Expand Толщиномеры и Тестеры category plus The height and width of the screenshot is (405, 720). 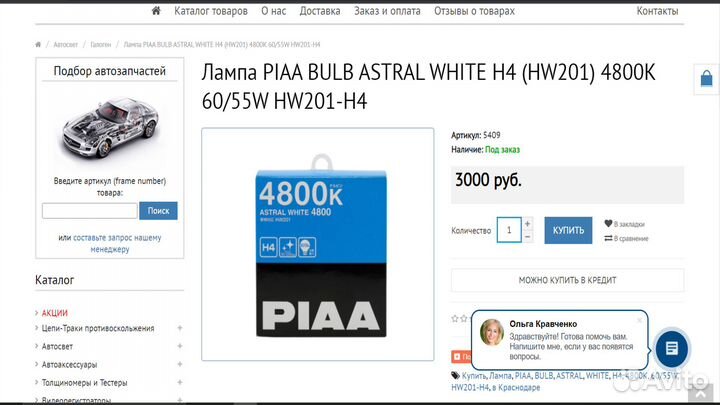click(x=180, y=382)
